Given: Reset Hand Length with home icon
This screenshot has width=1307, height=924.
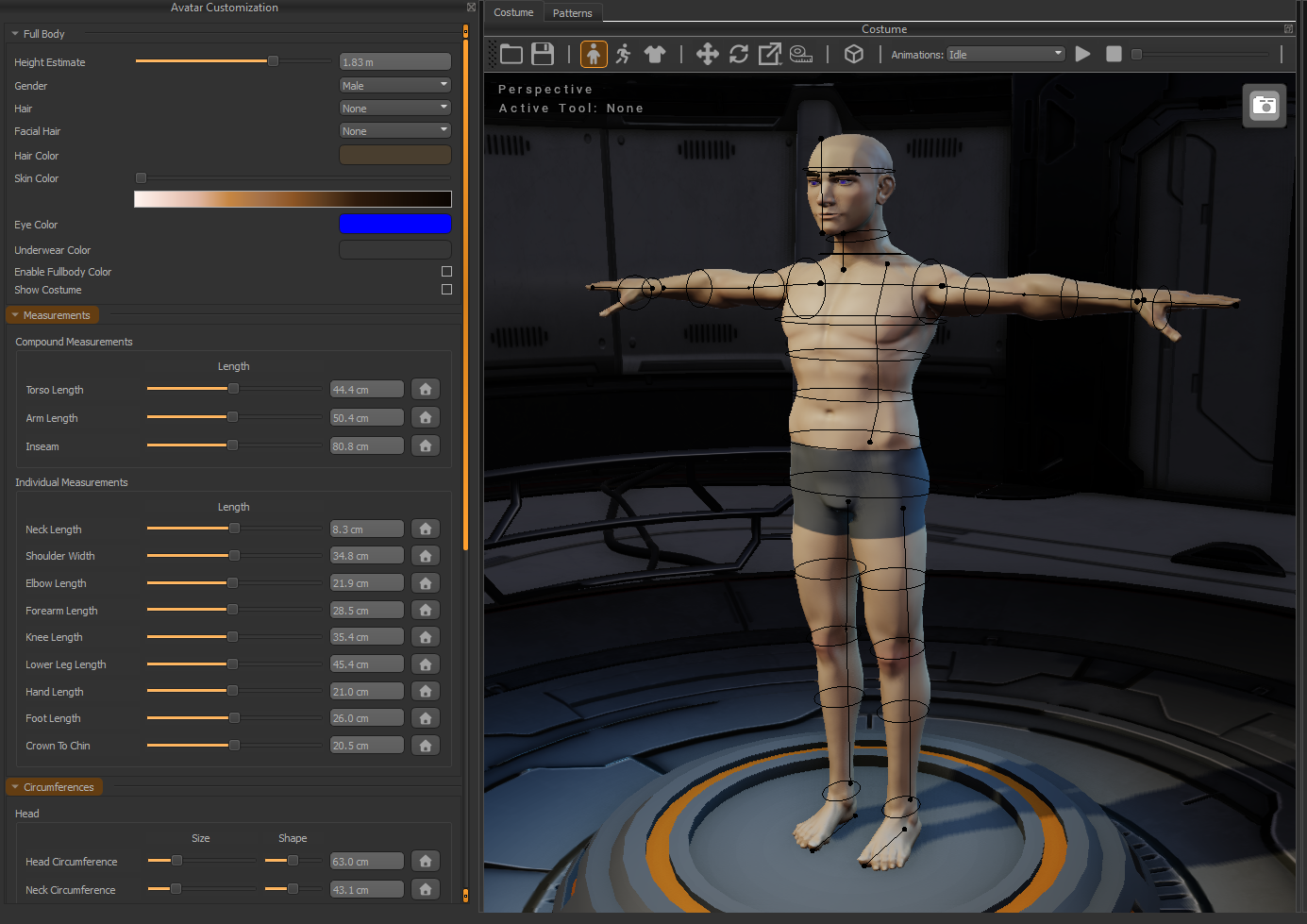Looking at the screenshot, I should point(426,691).
